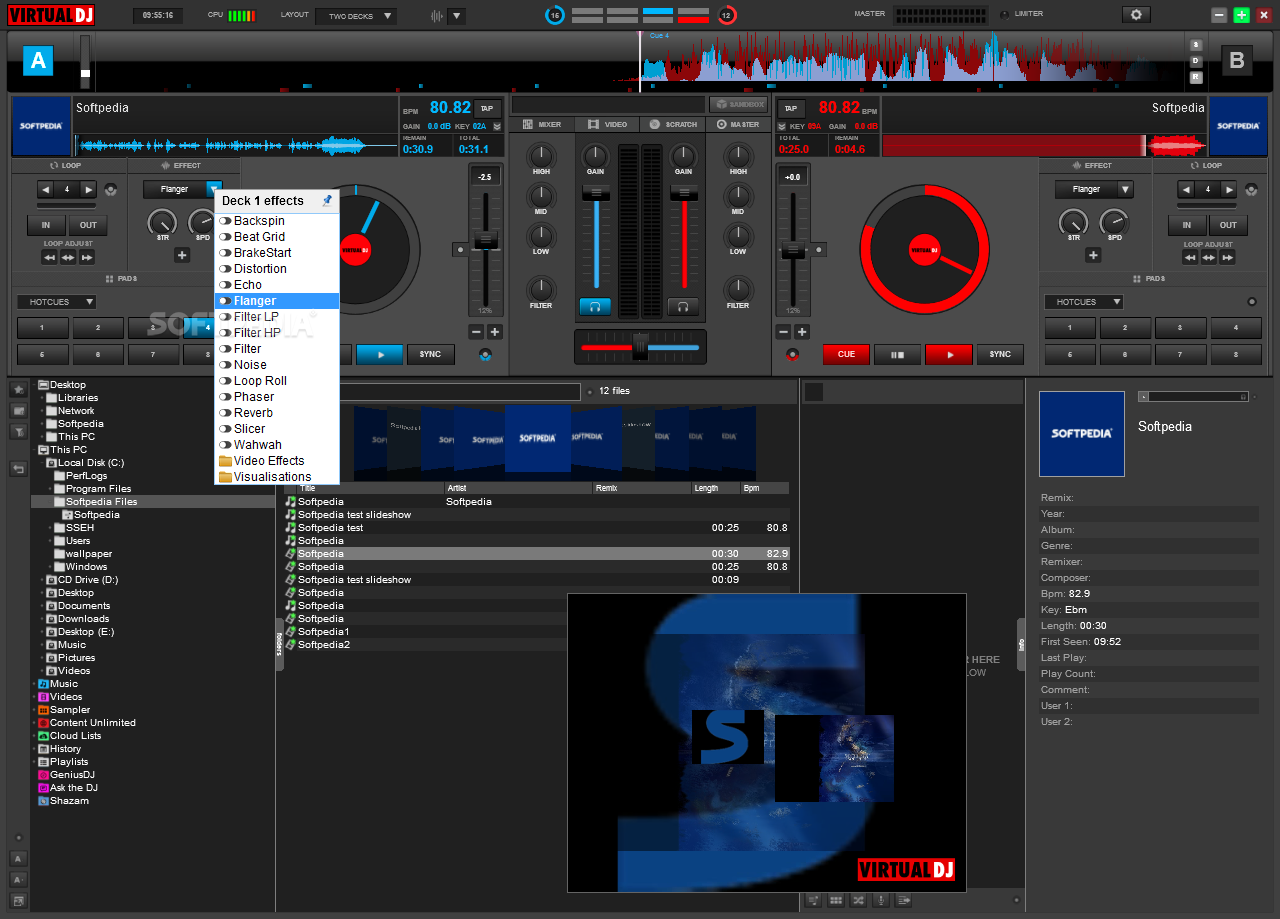Open the settings gear in the top bar

(x=1135, y=15)
